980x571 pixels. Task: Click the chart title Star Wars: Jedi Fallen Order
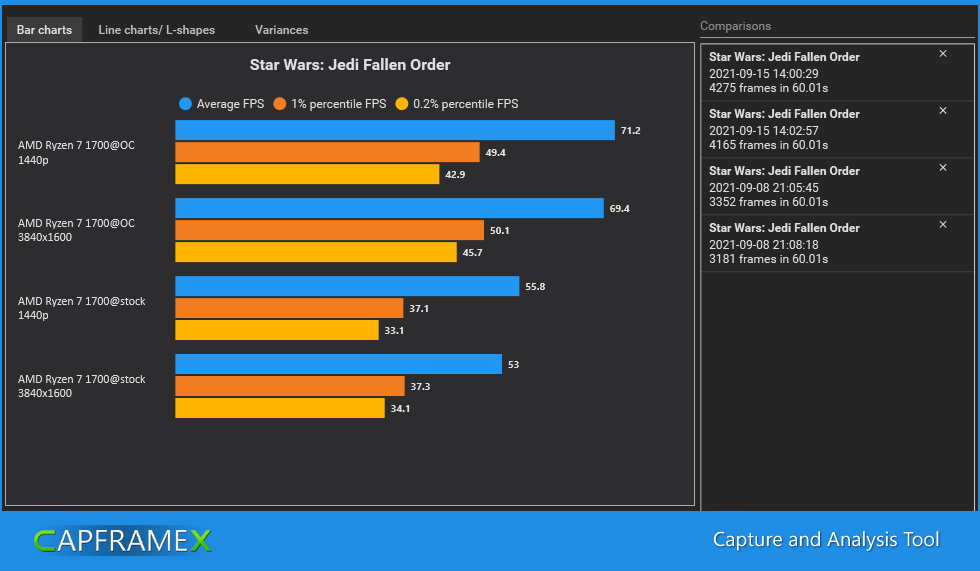(350, 65)
